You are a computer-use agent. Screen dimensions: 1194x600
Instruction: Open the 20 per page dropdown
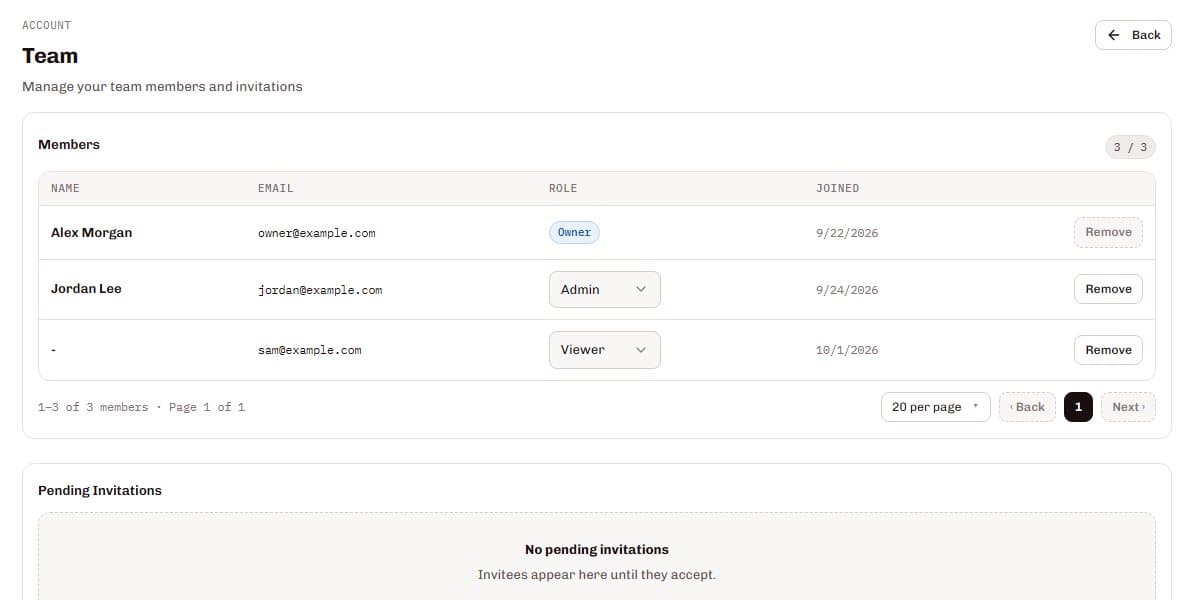(x=935, y=407)
